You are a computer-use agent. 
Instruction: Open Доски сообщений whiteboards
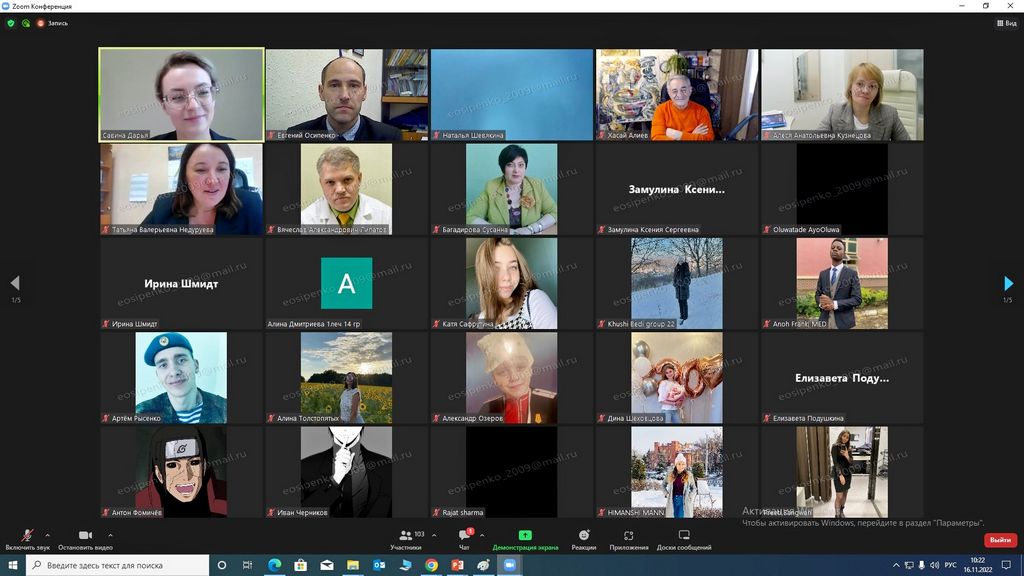click(684, 538)
